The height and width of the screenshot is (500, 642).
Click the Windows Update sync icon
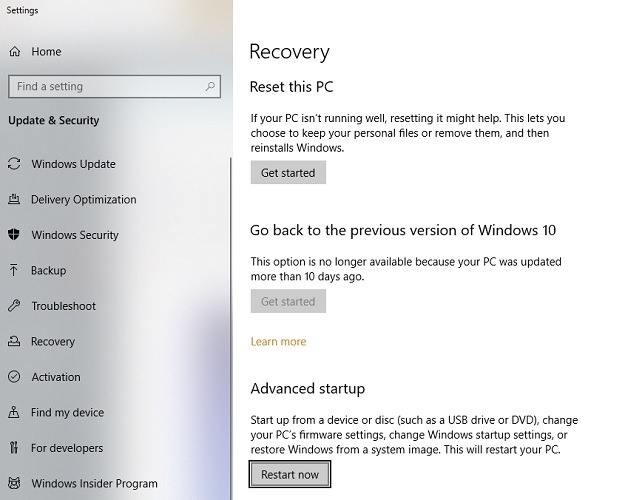(x=14, y=164)
